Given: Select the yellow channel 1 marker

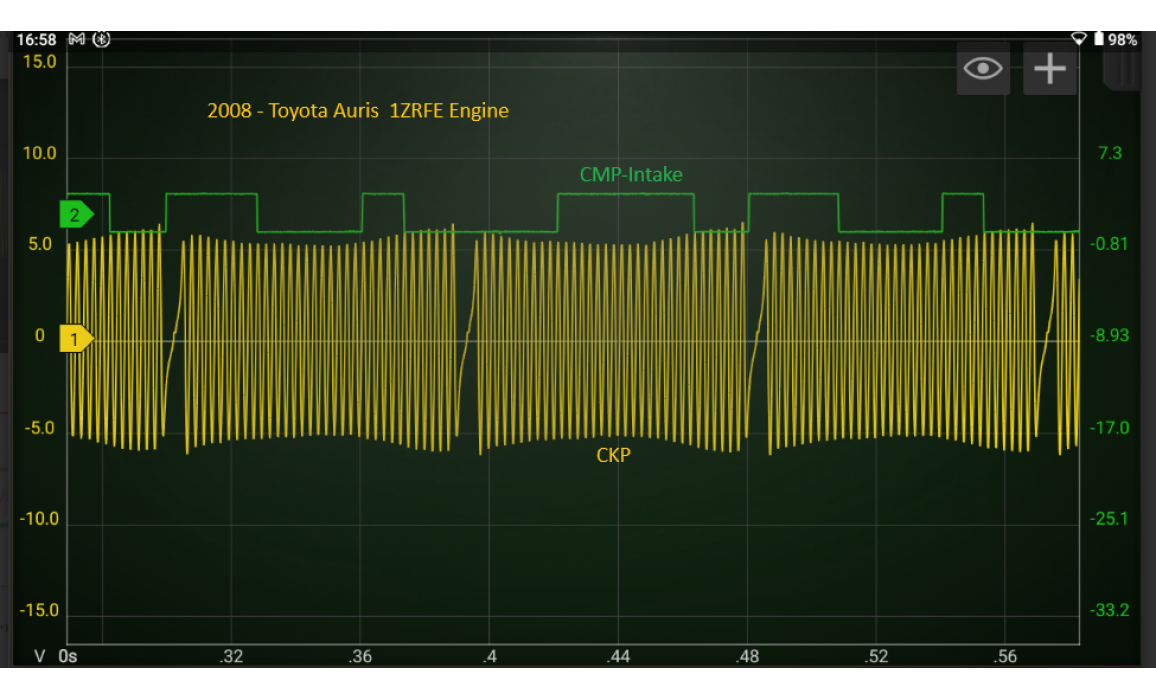Looking at the screenshot, I should coord(75,339).
